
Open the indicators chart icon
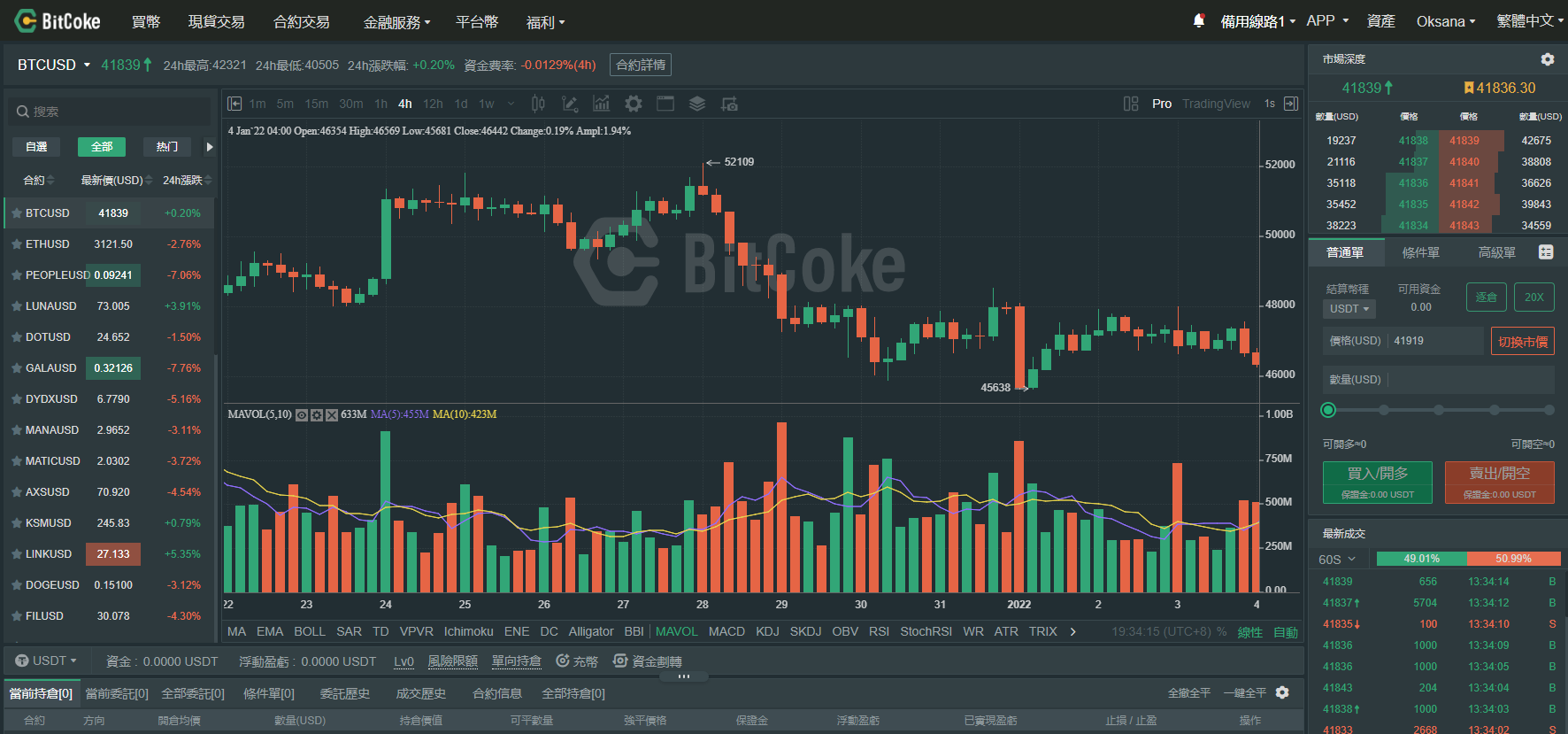[602, 104]
